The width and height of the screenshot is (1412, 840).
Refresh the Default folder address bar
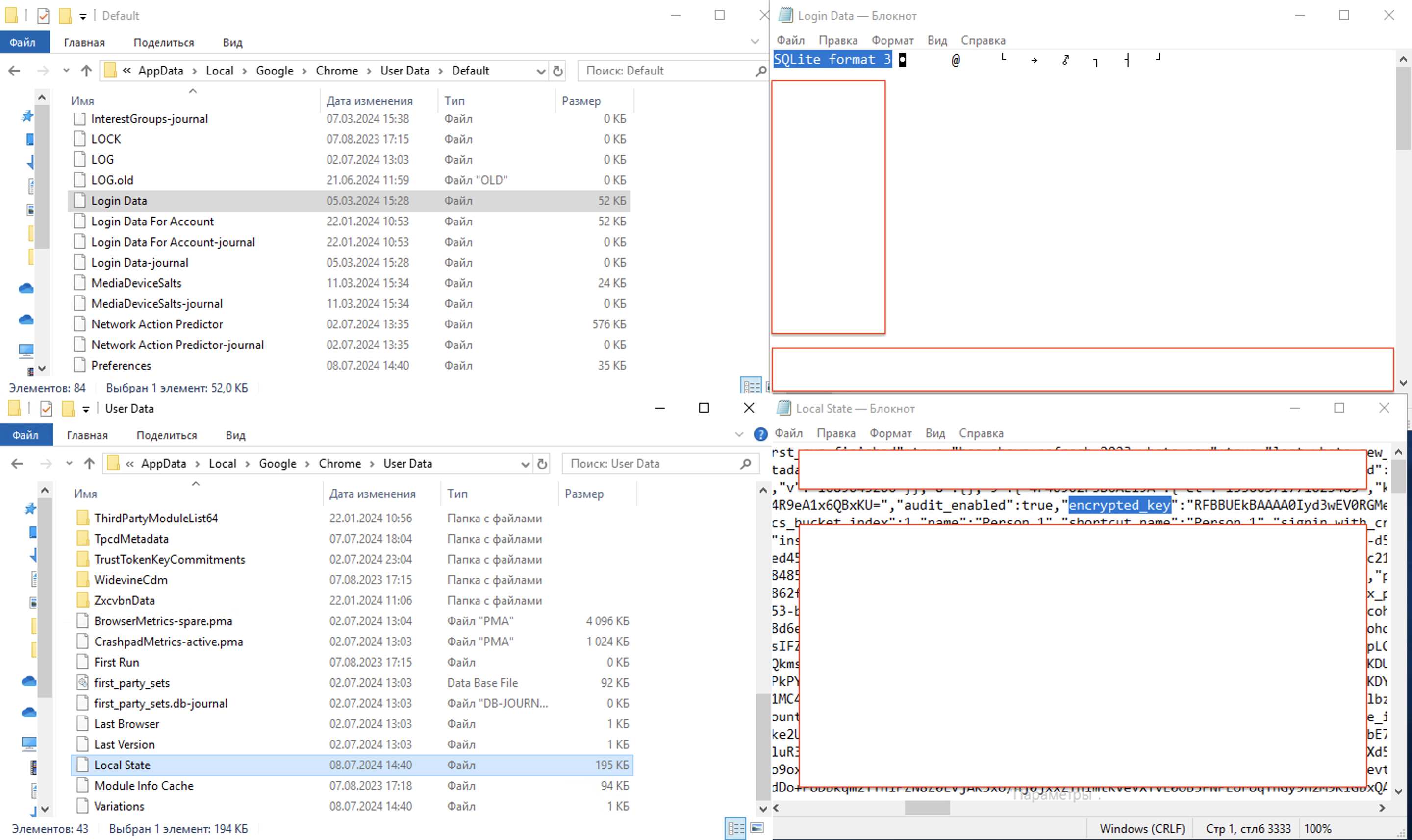[557, 71]
